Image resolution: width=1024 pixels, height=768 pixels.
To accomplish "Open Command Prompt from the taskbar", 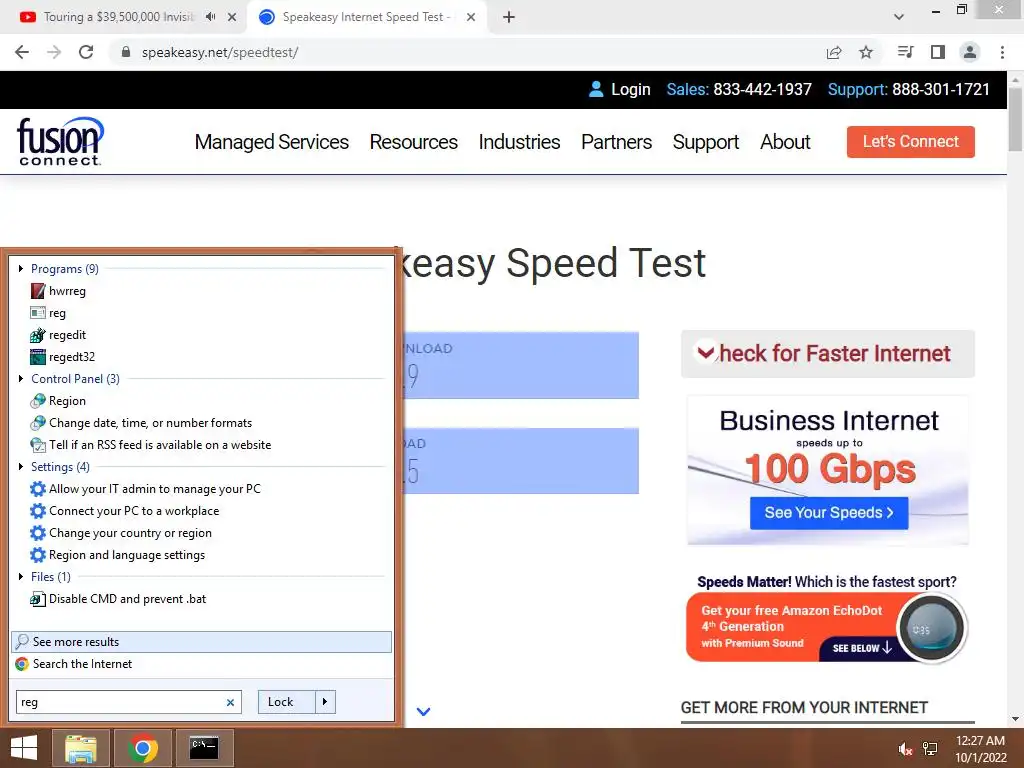I will coord(204,748).
